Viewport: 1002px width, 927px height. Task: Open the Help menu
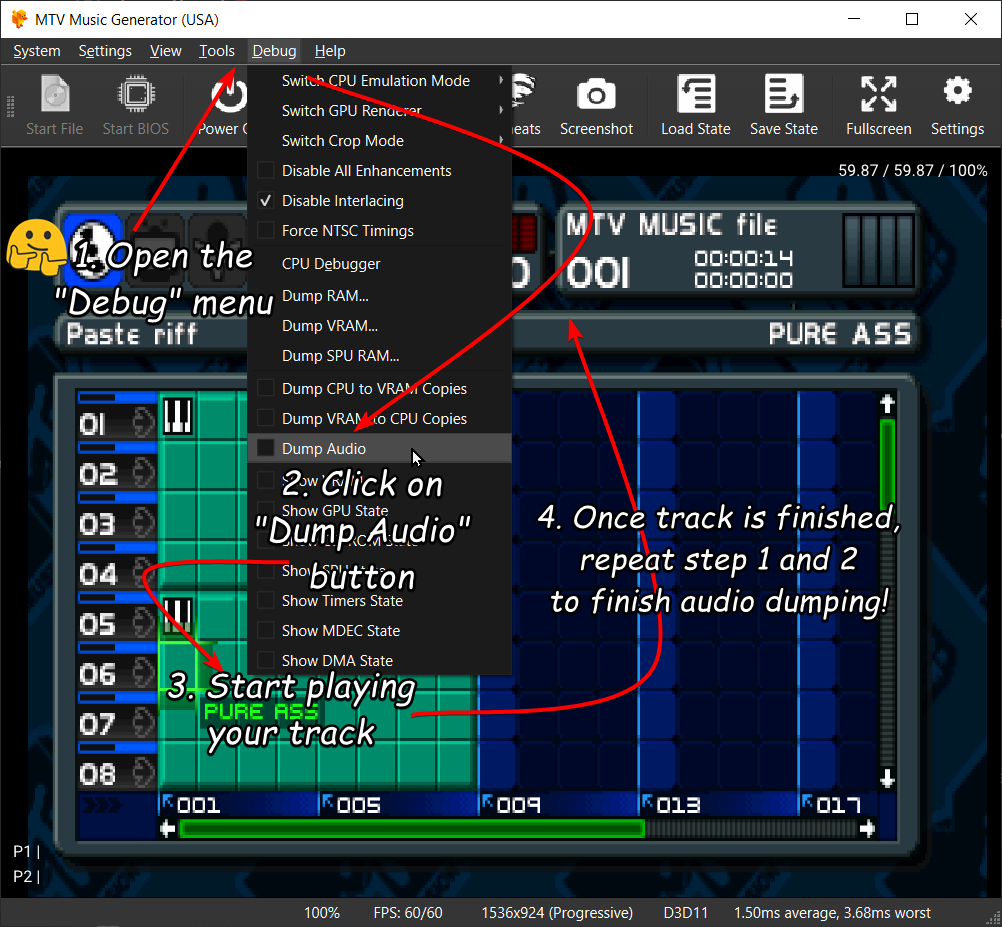tap(330, 51)
